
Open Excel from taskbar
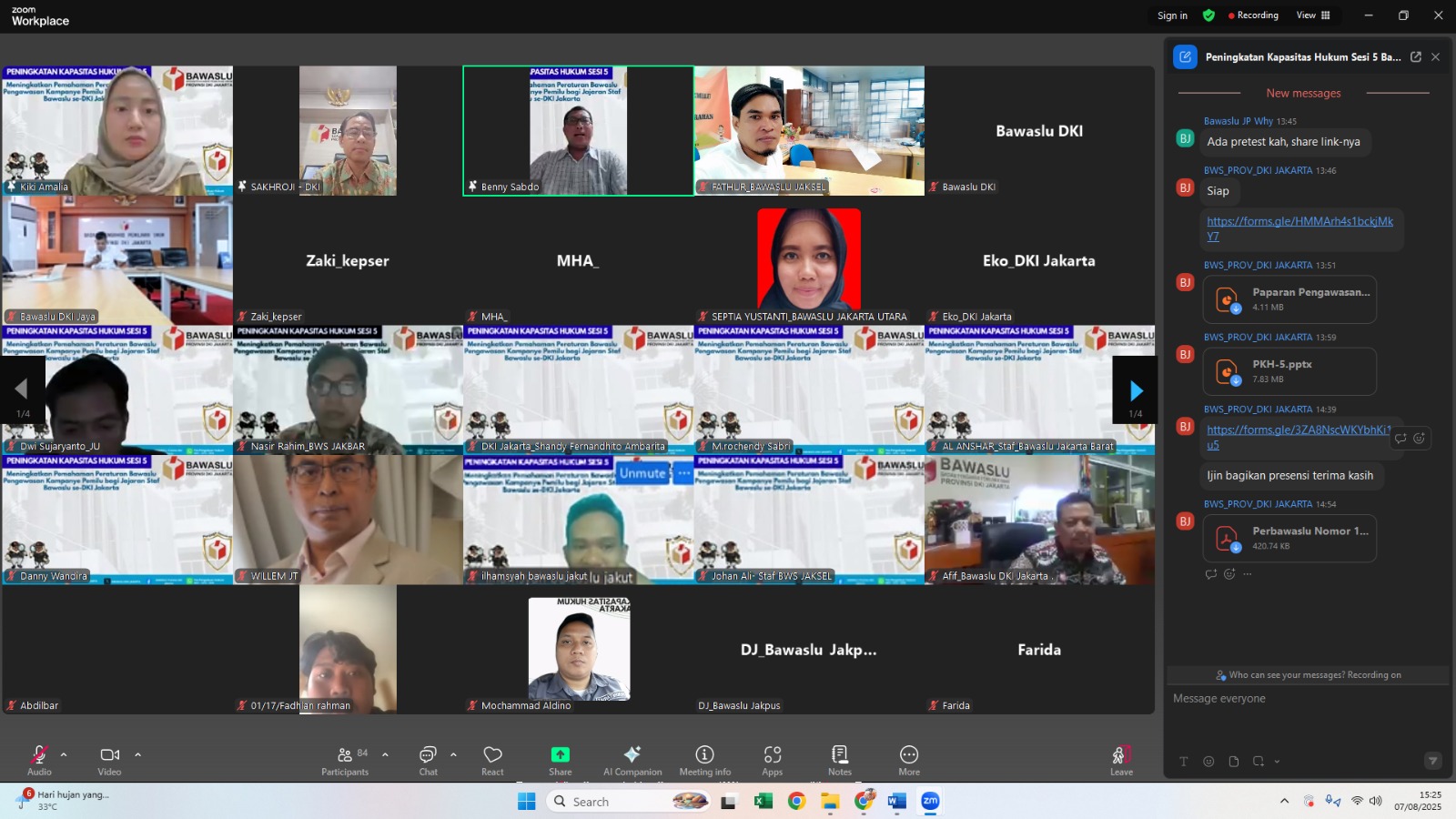click(763, 801)
